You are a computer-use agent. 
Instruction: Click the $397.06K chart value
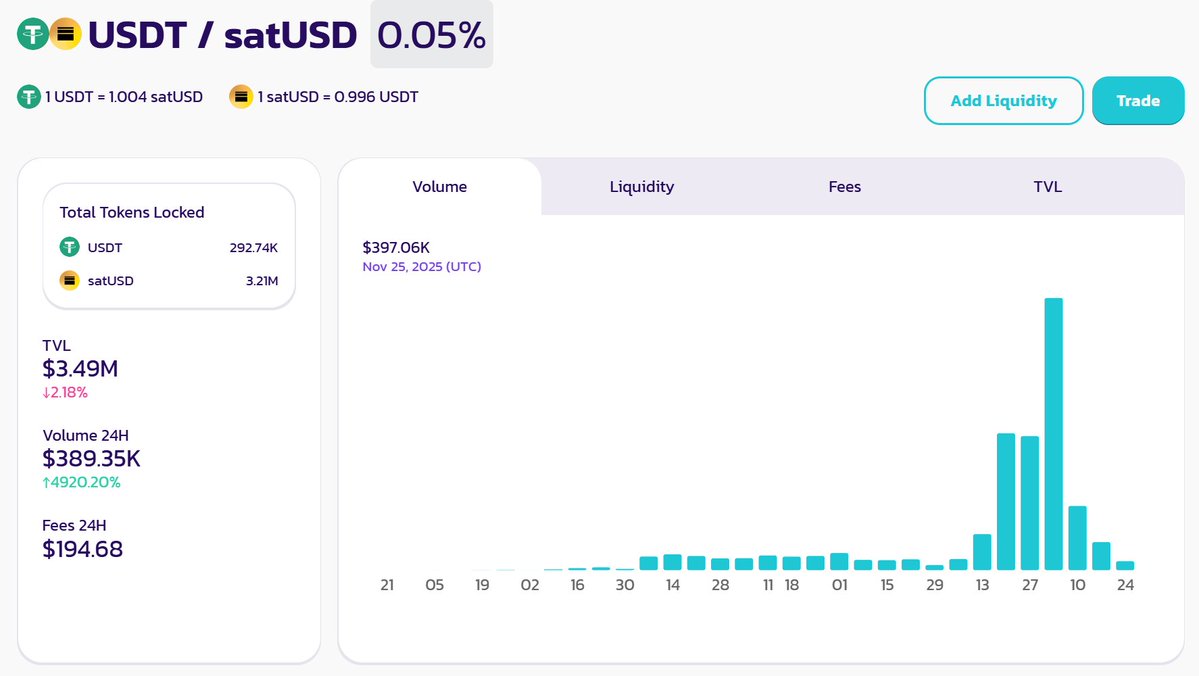point(396,248)
